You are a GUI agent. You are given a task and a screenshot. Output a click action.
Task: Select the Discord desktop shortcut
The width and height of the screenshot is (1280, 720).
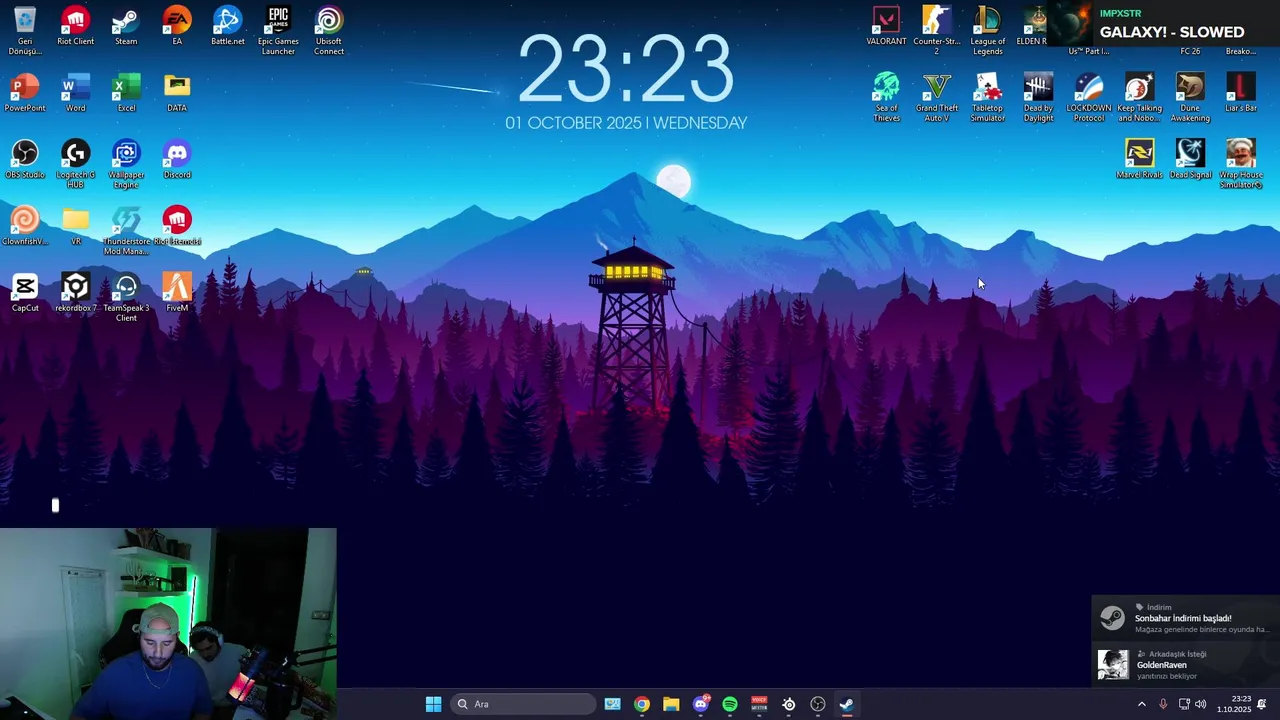pos(177,160)
